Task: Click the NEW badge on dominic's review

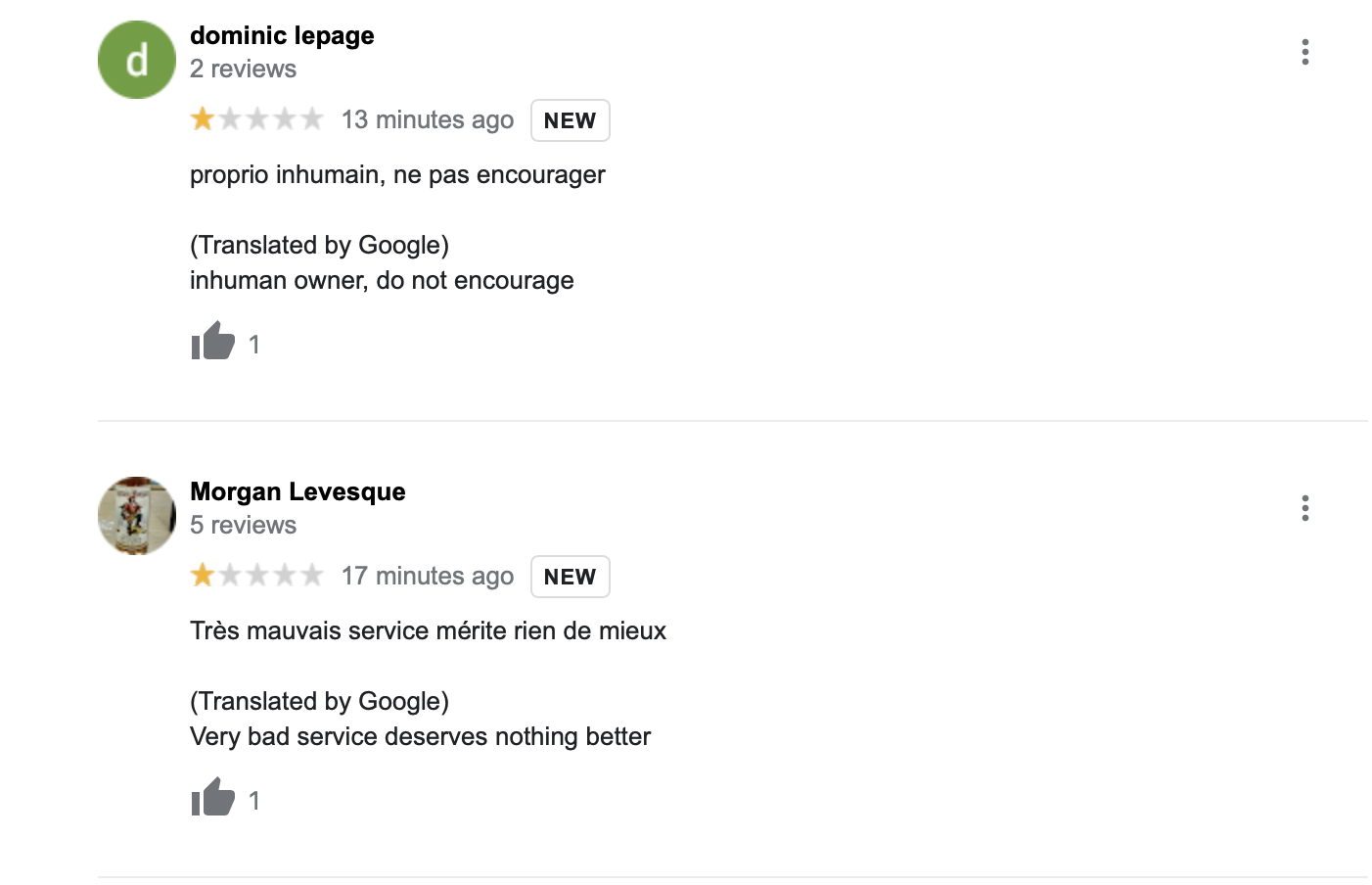Action: point(571,120)
